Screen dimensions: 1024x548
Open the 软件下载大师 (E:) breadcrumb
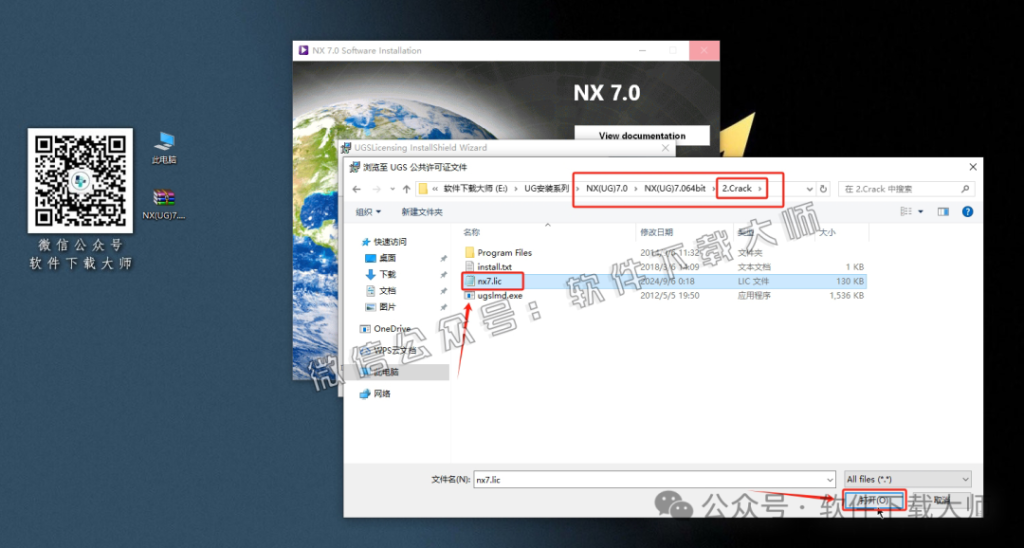(x=475, y=189)
